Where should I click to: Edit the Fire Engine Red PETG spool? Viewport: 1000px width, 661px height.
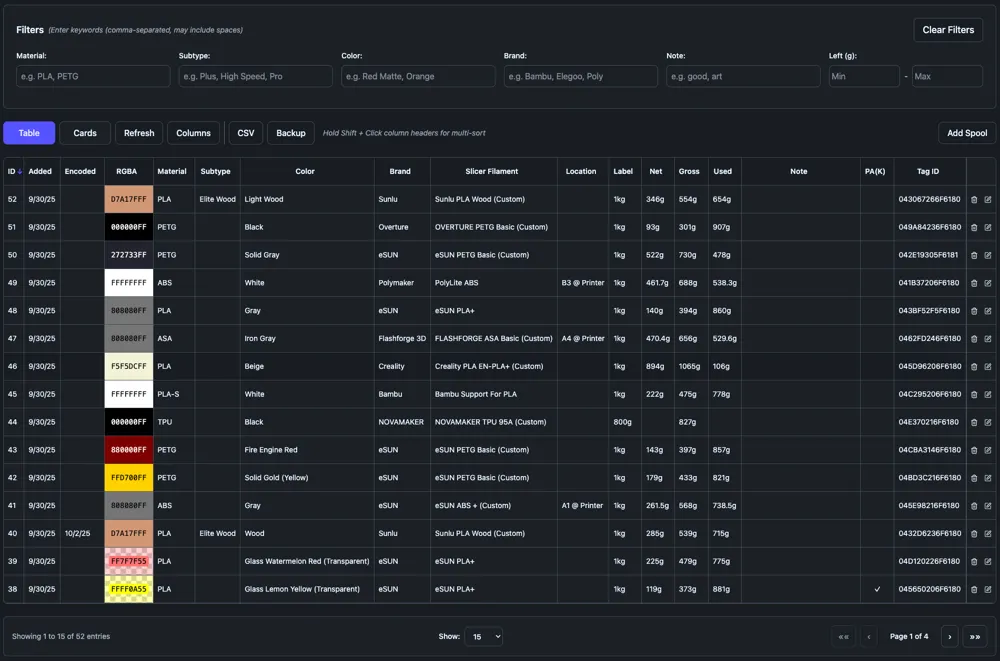click(988, 450)
